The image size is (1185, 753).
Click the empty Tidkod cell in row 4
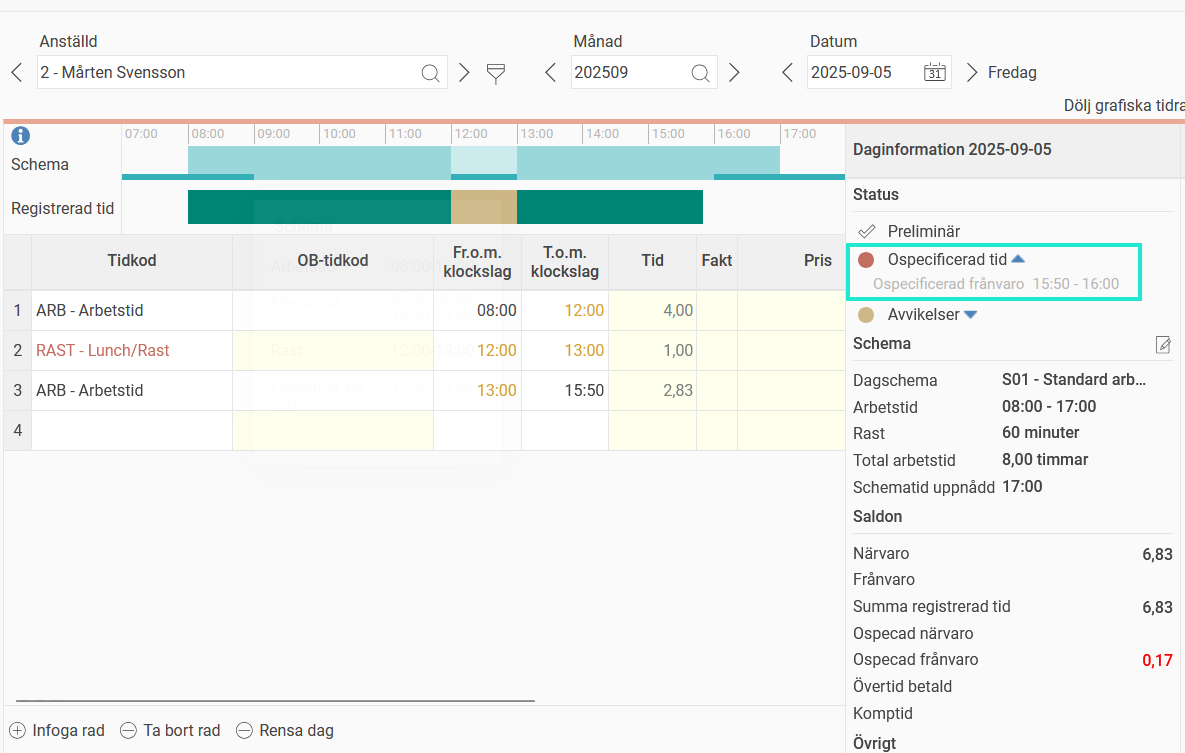132,430
